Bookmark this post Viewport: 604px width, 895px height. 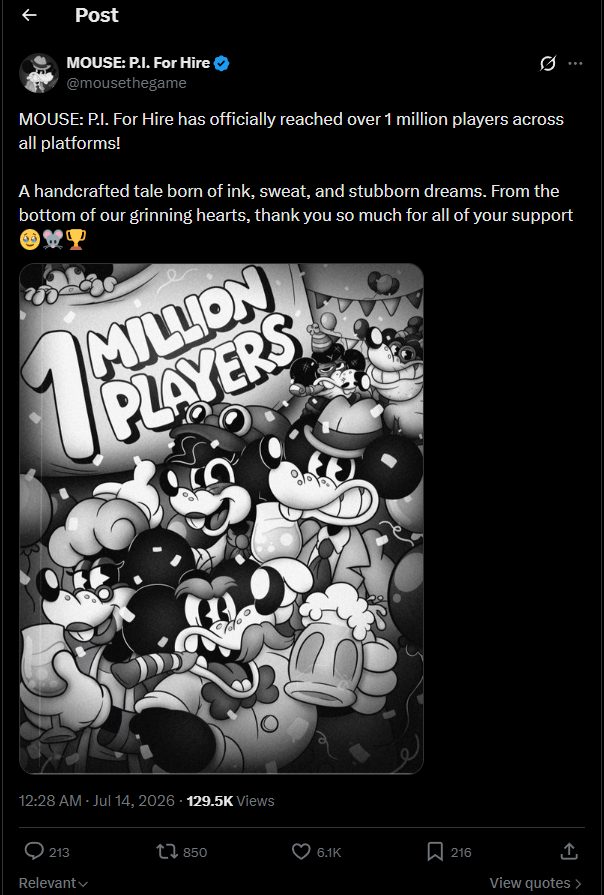point(435,852)
